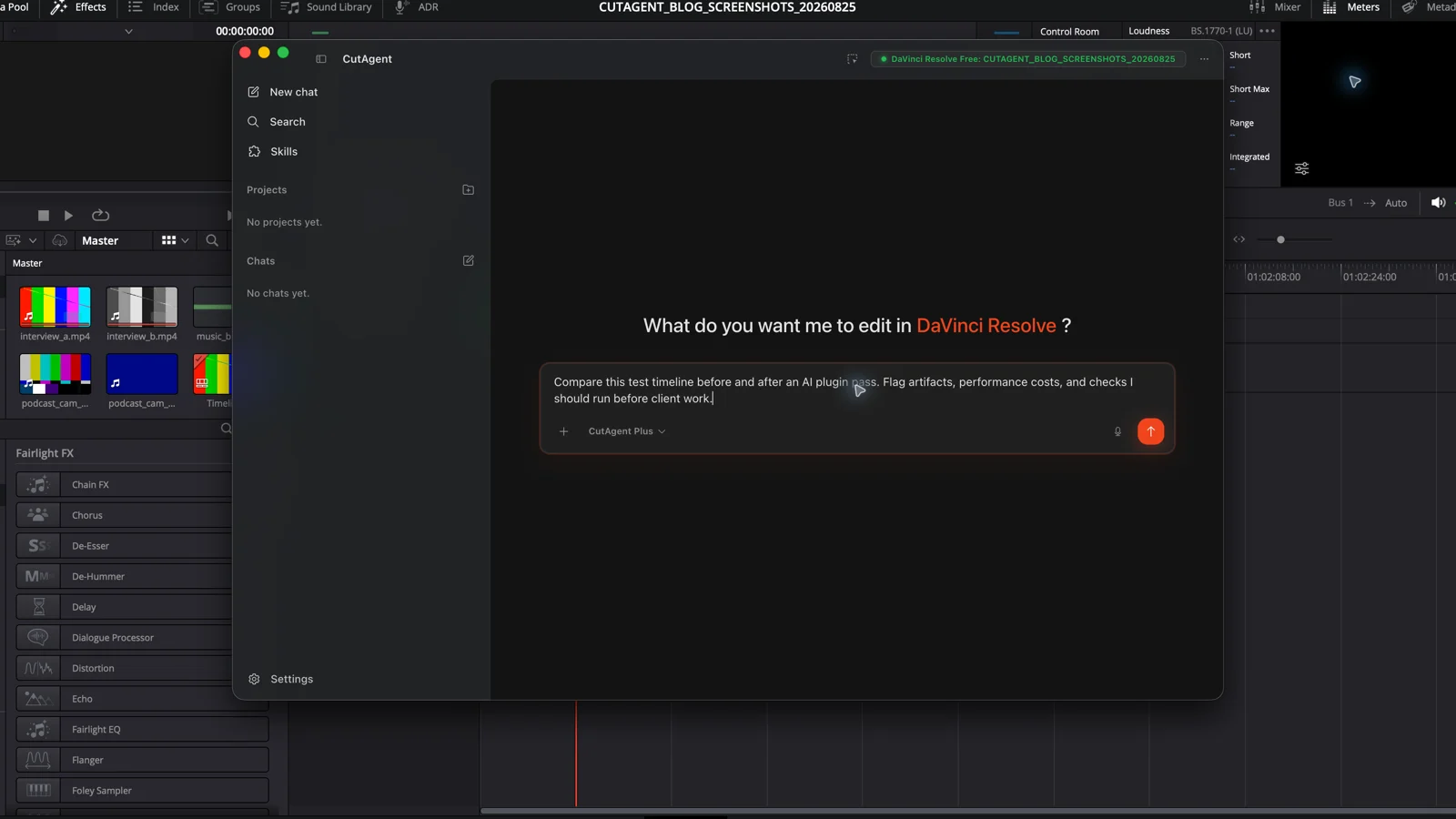The image size is (1456, 819).
Task: Toggle the Meters panel
Action: 1351,7
